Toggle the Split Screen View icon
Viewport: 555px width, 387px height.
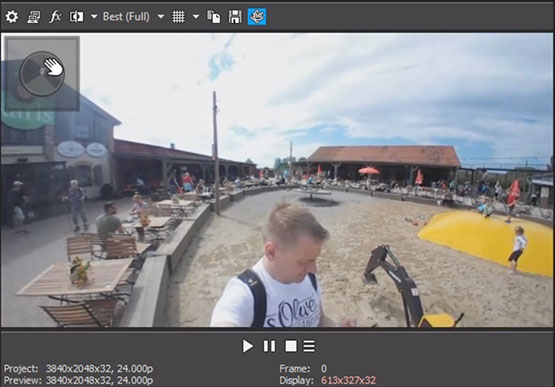coord(76,17)
